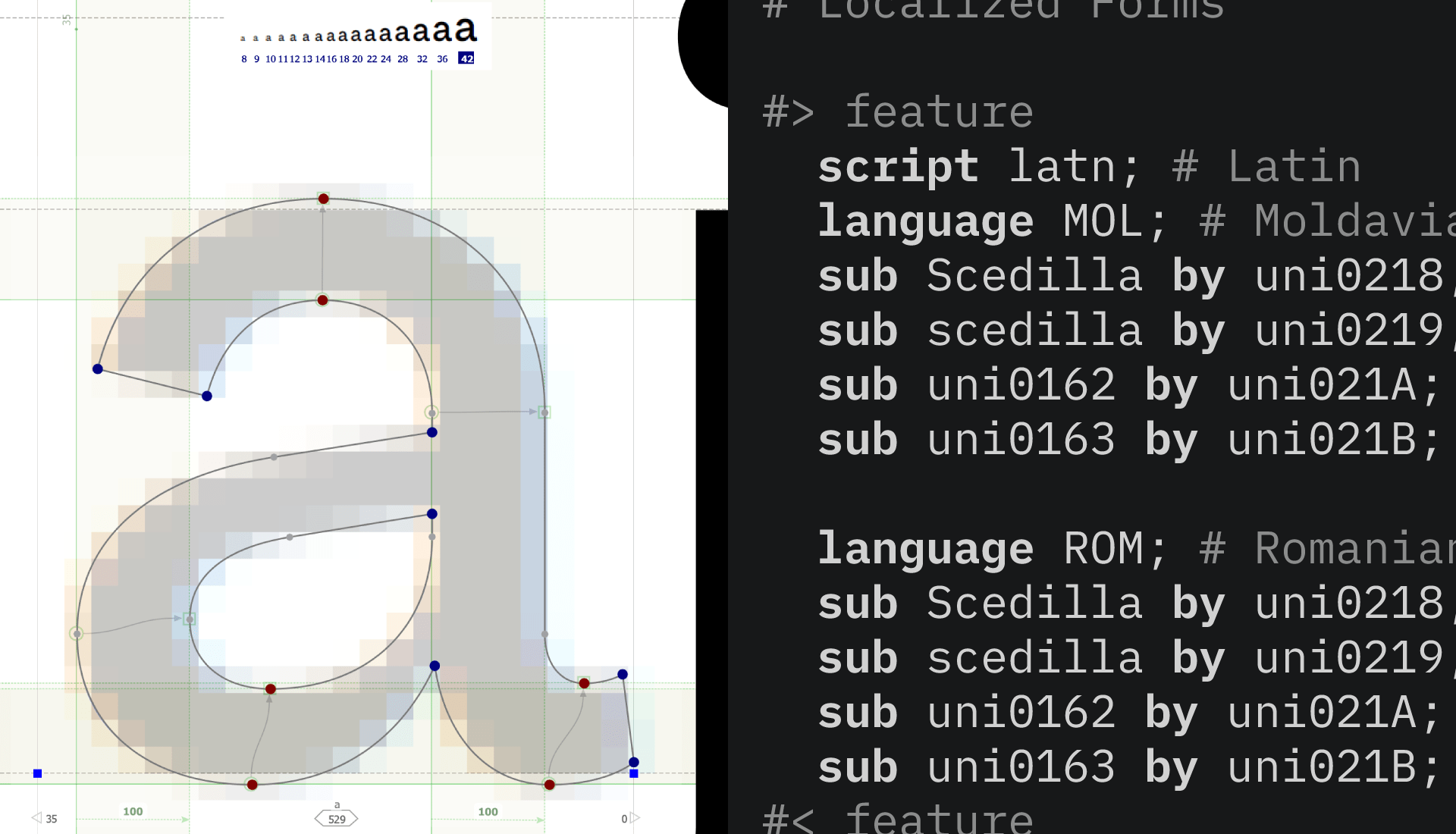
Task: Click the red node atop the upper inner arch
Action: (x=322, y=300)
